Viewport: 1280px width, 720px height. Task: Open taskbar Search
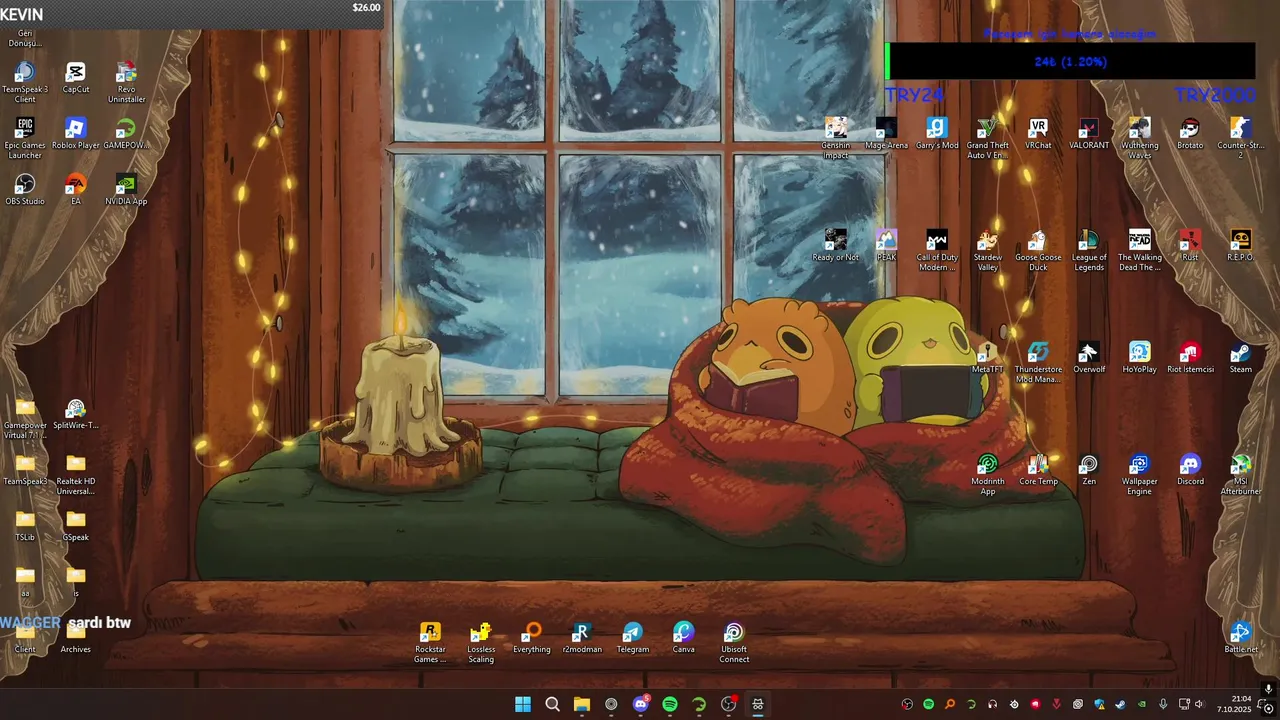pos(552,704)
